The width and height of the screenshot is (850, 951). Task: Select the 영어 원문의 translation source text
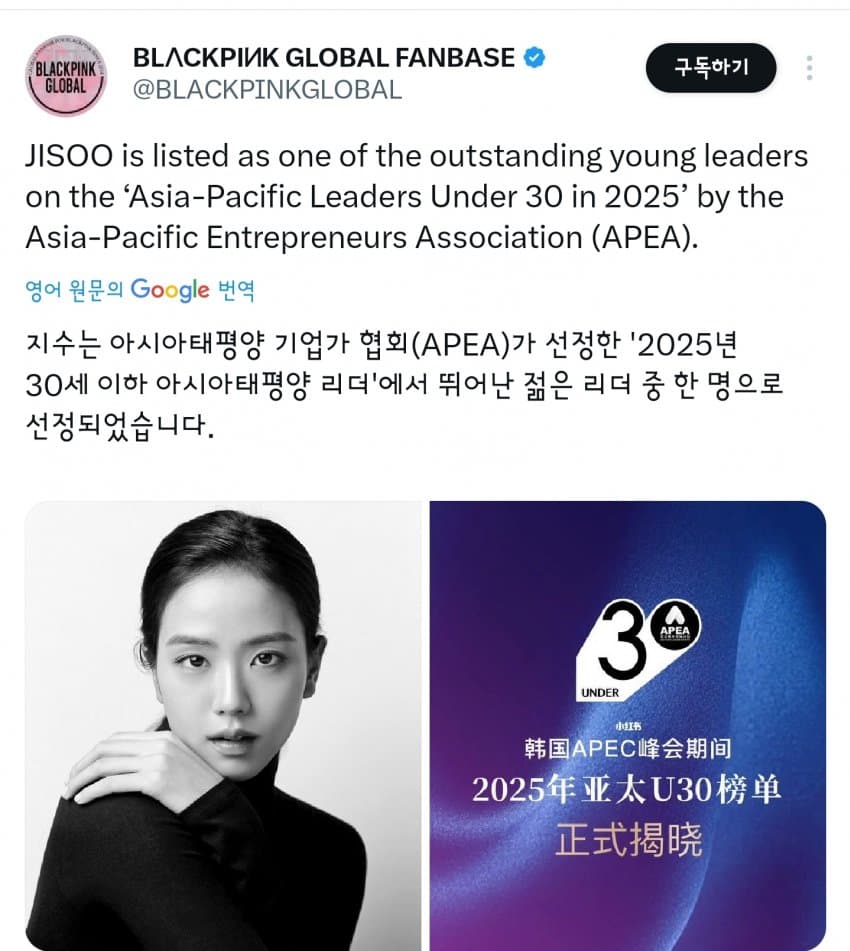click(x=74, y=291)
